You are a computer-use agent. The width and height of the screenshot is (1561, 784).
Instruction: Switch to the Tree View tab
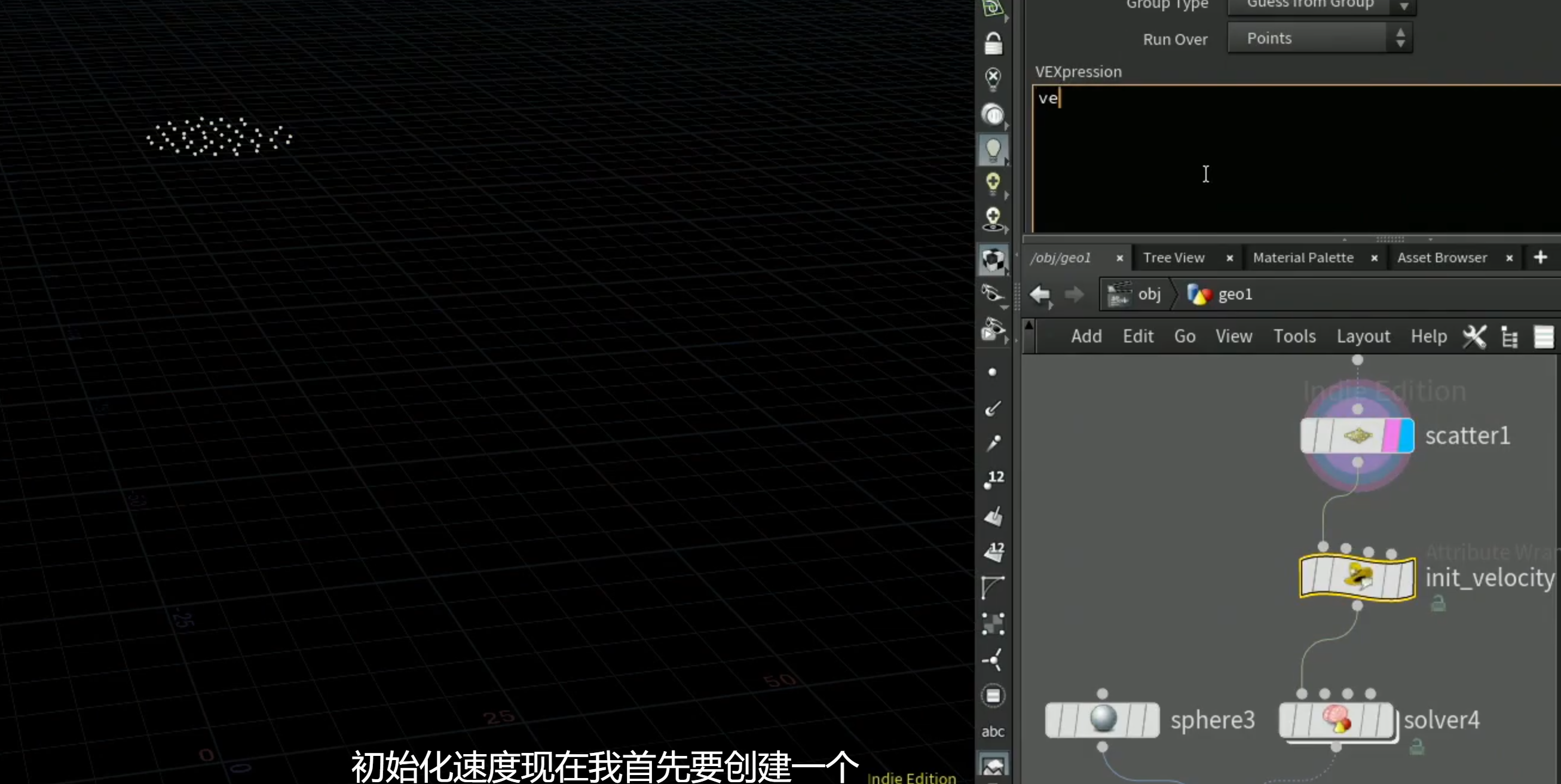click(1173, 258)
